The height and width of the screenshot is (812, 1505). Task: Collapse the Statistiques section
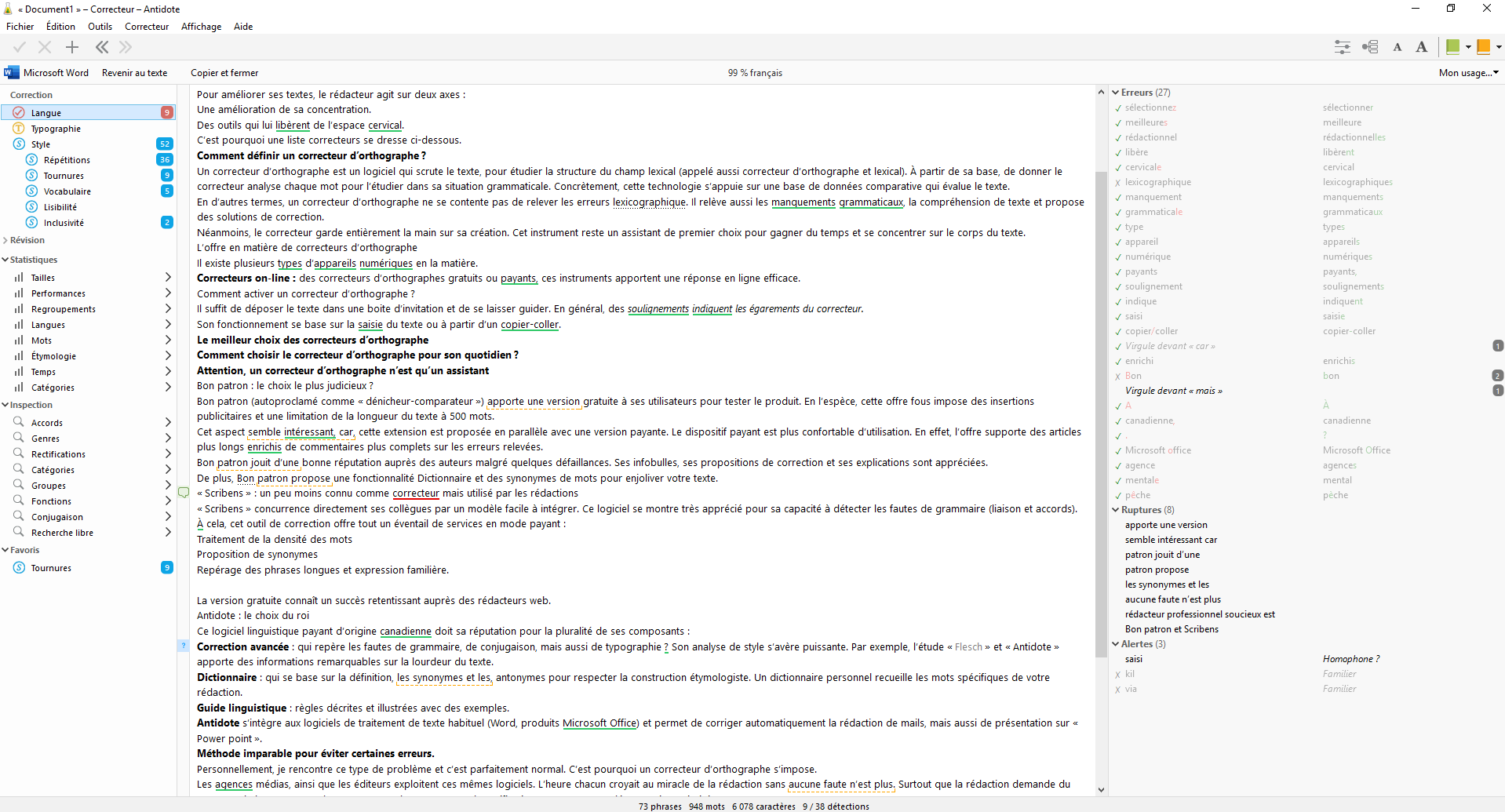[5, 260]
